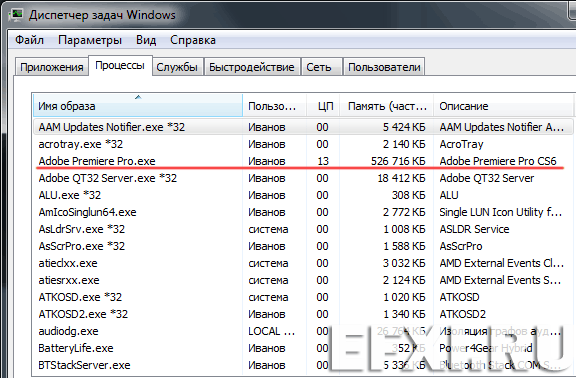Click the 5 424 КБ memory value
The width and height of the screenshot is (576, 378).
pos(404,127)
